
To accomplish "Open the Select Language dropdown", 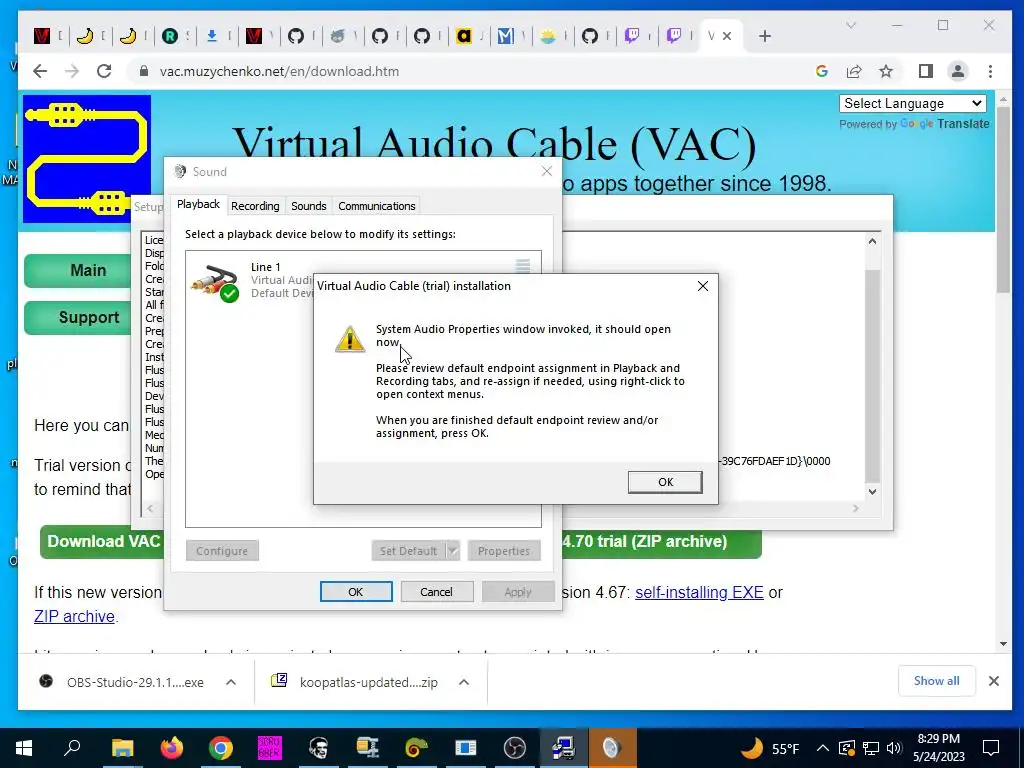I will tap(912, 103).
